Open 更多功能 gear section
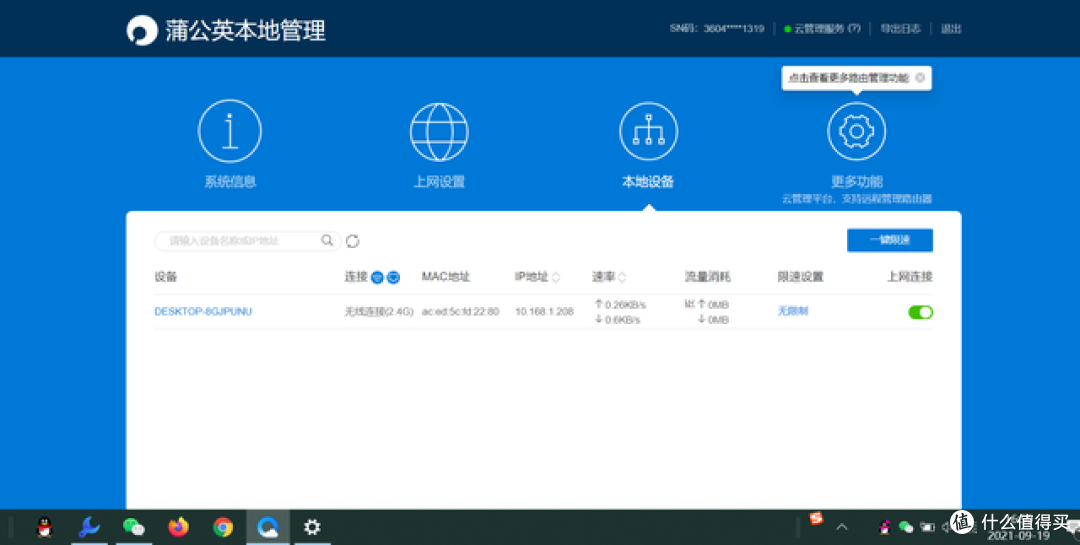Screen dimensions: 1080x545 [856, 131]
